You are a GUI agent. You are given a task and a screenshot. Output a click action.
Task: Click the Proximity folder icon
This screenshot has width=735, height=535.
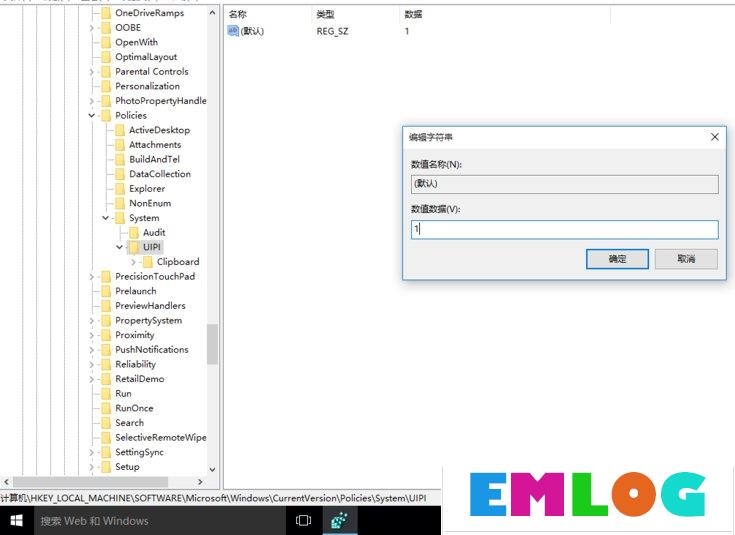(106, 335)
